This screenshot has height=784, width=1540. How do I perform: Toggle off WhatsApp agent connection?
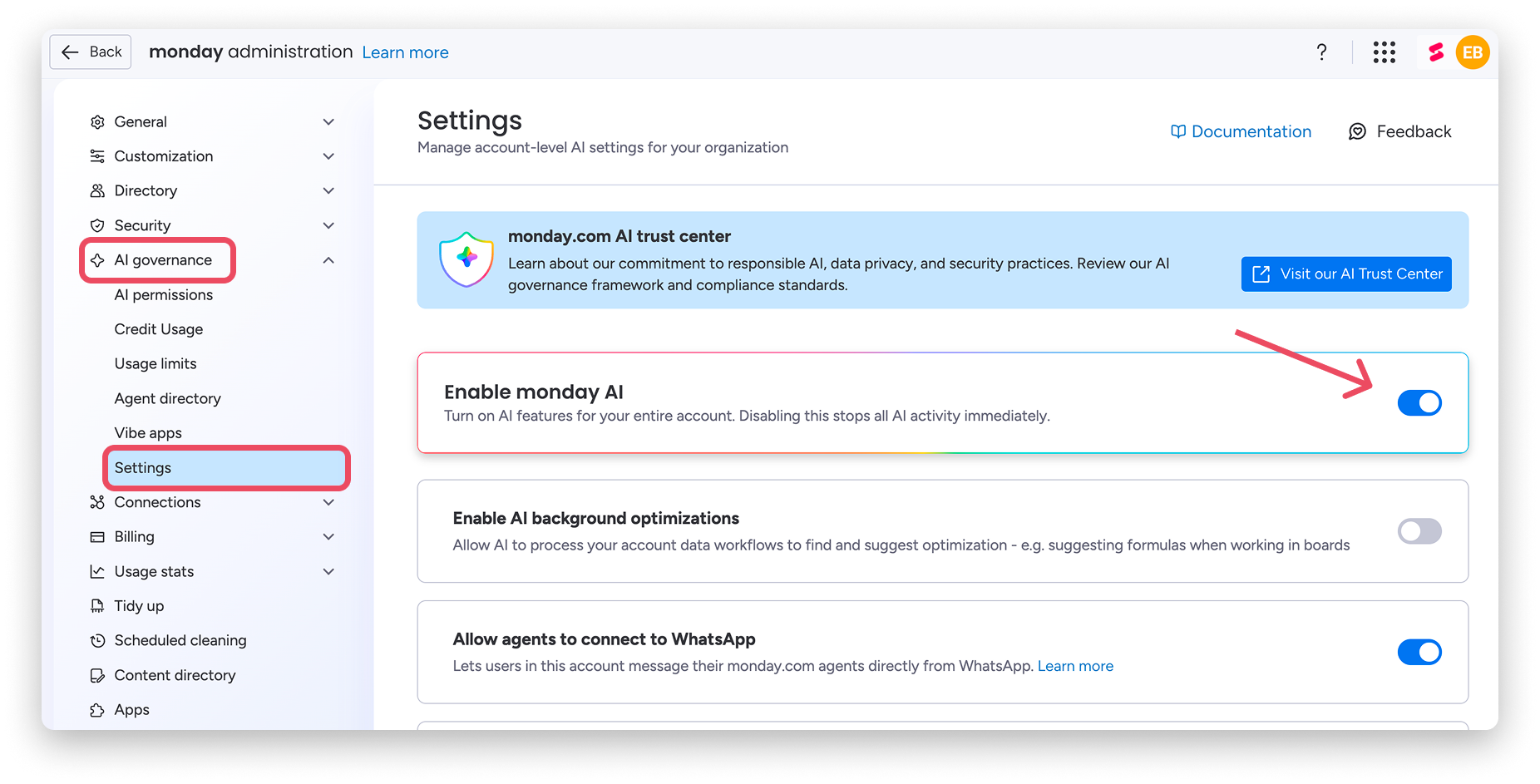pos(1419,653)
